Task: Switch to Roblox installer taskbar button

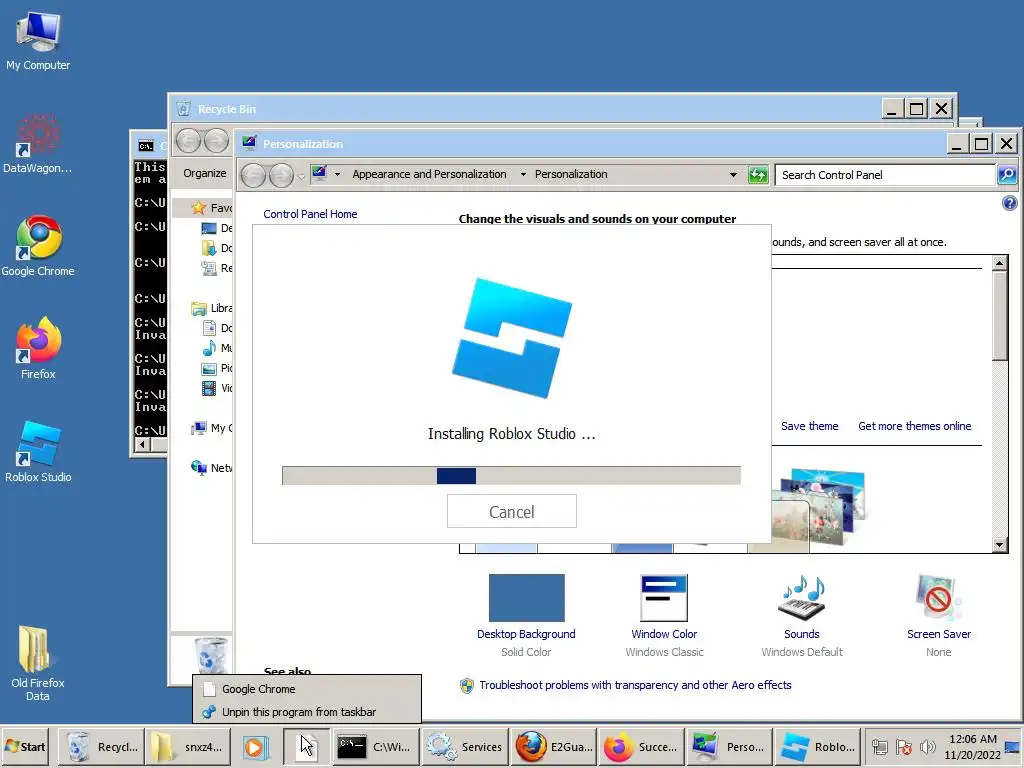Action: pyautogui.click(x=818, y=746)
